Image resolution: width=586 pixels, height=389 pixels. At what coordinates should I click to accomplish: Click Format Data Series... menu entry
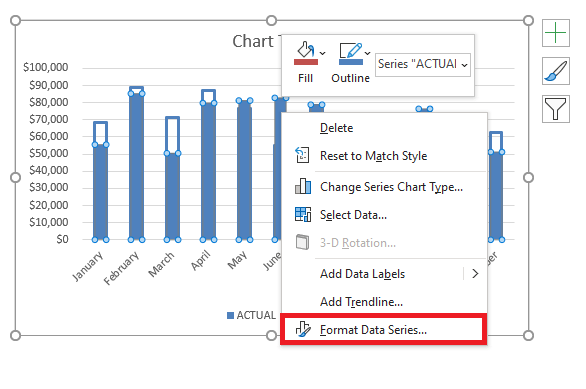tap(384, 330)
